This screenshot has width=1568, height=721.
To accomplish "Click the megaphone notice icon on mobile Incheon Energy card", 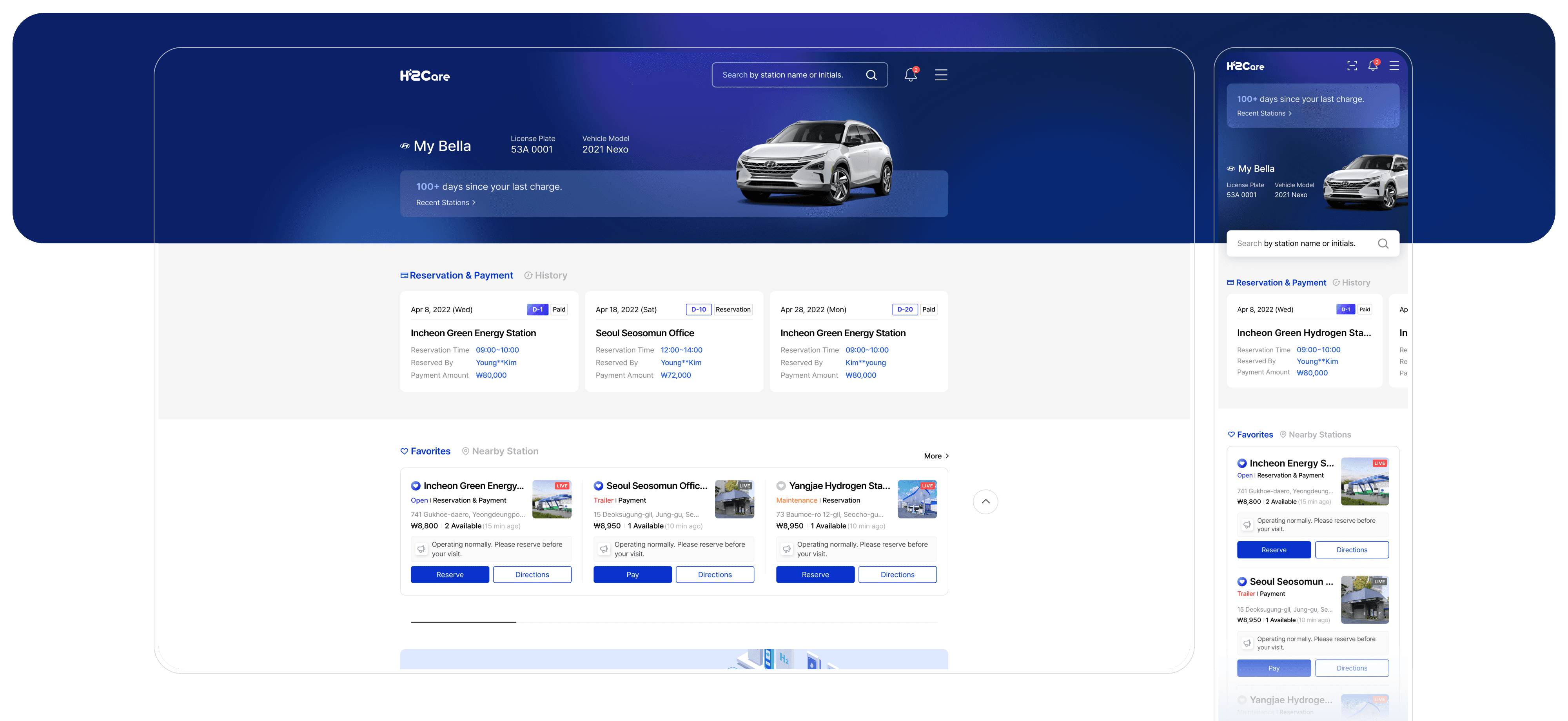I will pyautogui.click(x=1247, y=524).
